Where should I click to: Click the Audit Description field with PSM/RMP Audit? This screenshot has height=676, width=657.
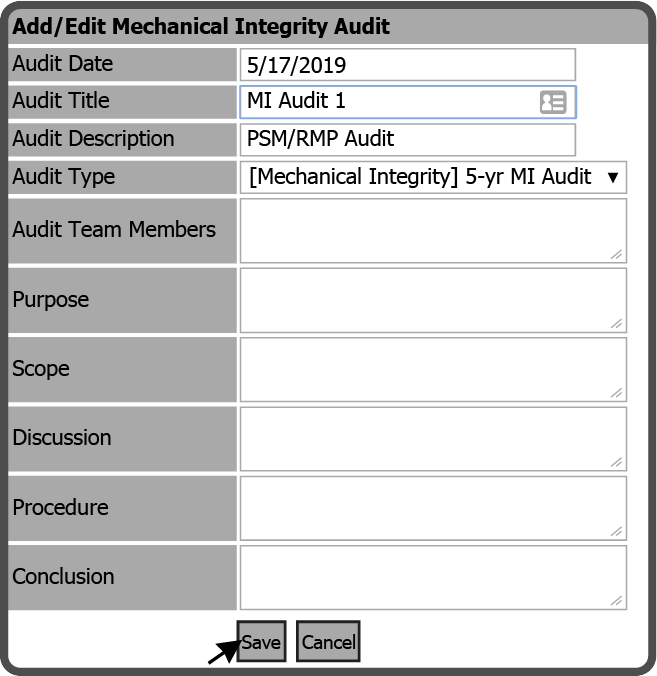click(x=408, y=140)
